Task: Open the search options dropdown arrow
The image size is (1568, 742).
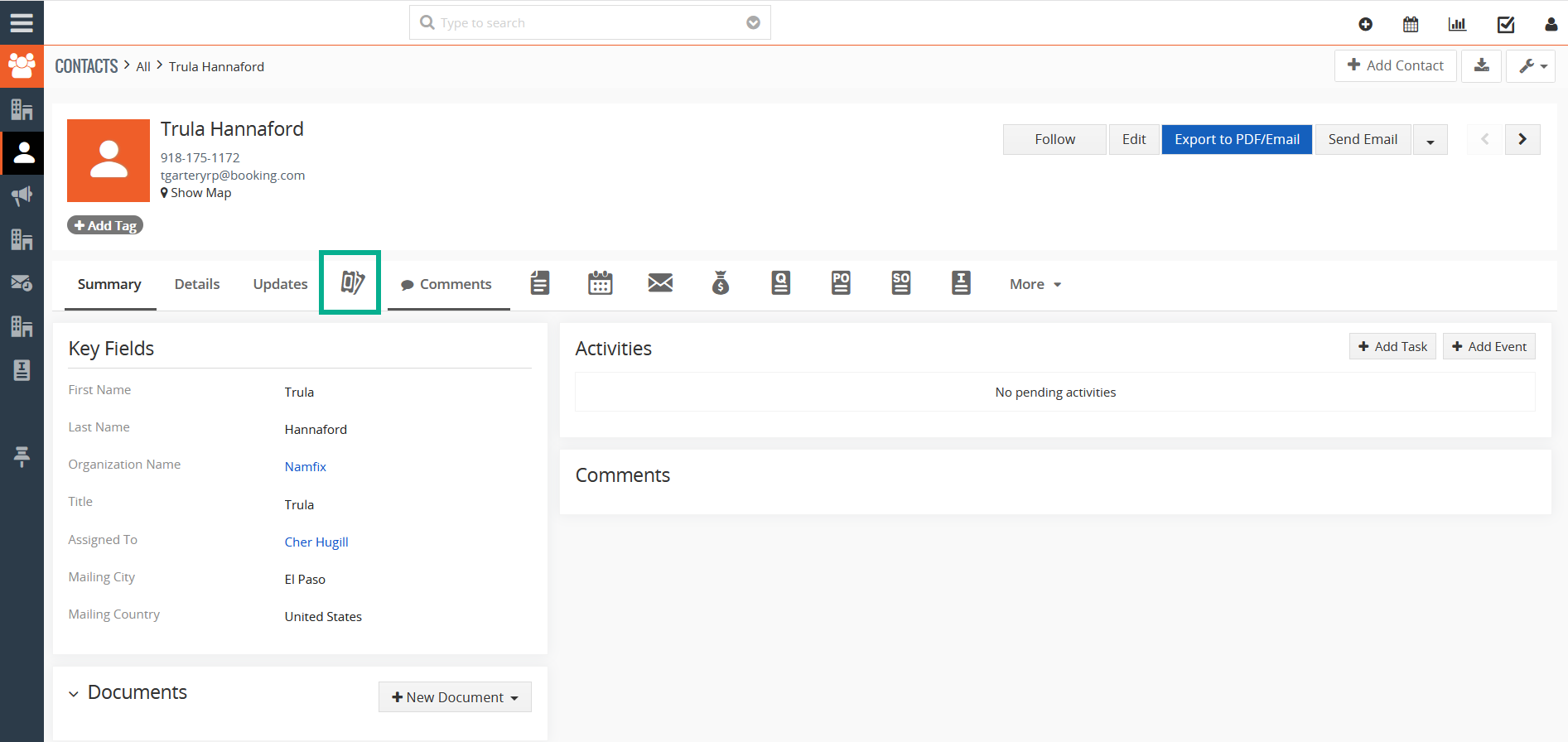Action: click(x=753, y=22)
